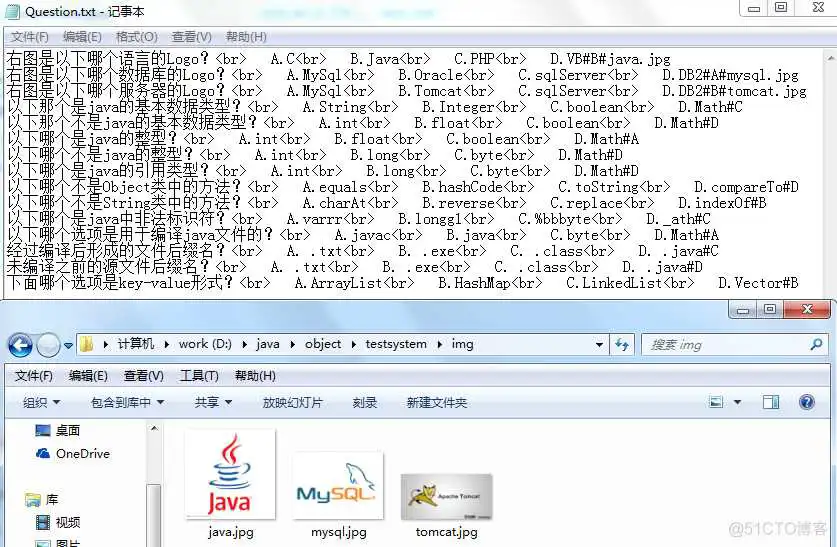This screenshot has height=547, width=837.
Task: Open the 包含到库中 dropdown
Action: click(127, 402)
